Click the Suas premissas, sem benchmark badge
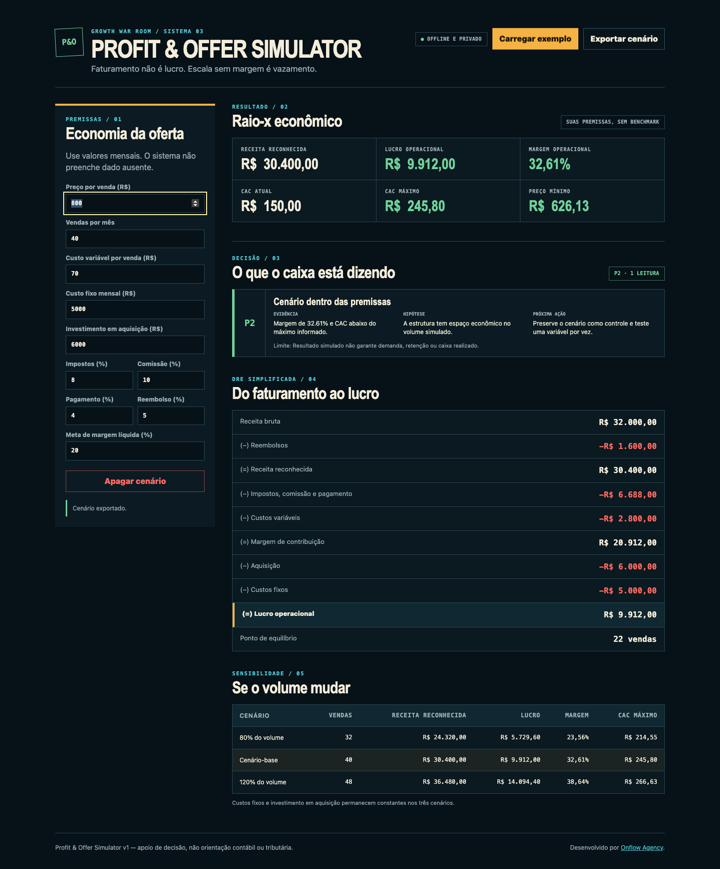The width and height of the screenshot is (720, 869). (612, 122)
